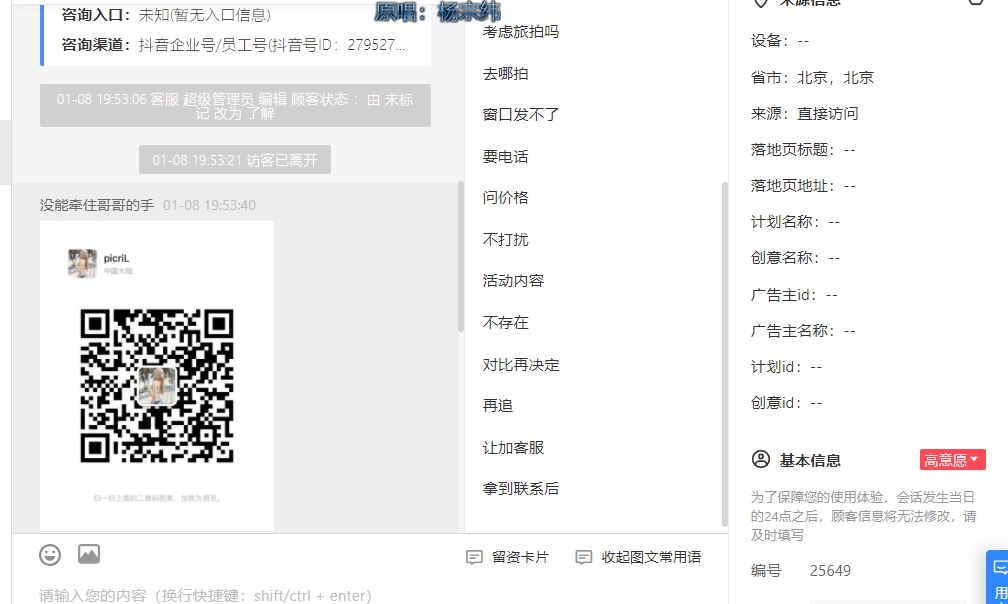Click the 广告主名称 entry
1008x604 pixels.
coord(803,331)
